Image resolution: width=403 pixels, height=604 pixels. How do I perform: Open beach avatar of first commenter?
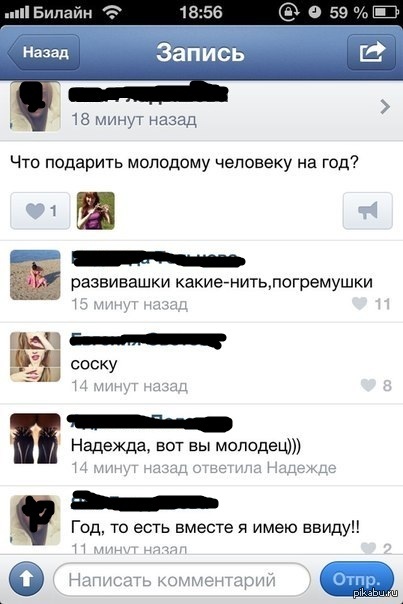point(35,275)
